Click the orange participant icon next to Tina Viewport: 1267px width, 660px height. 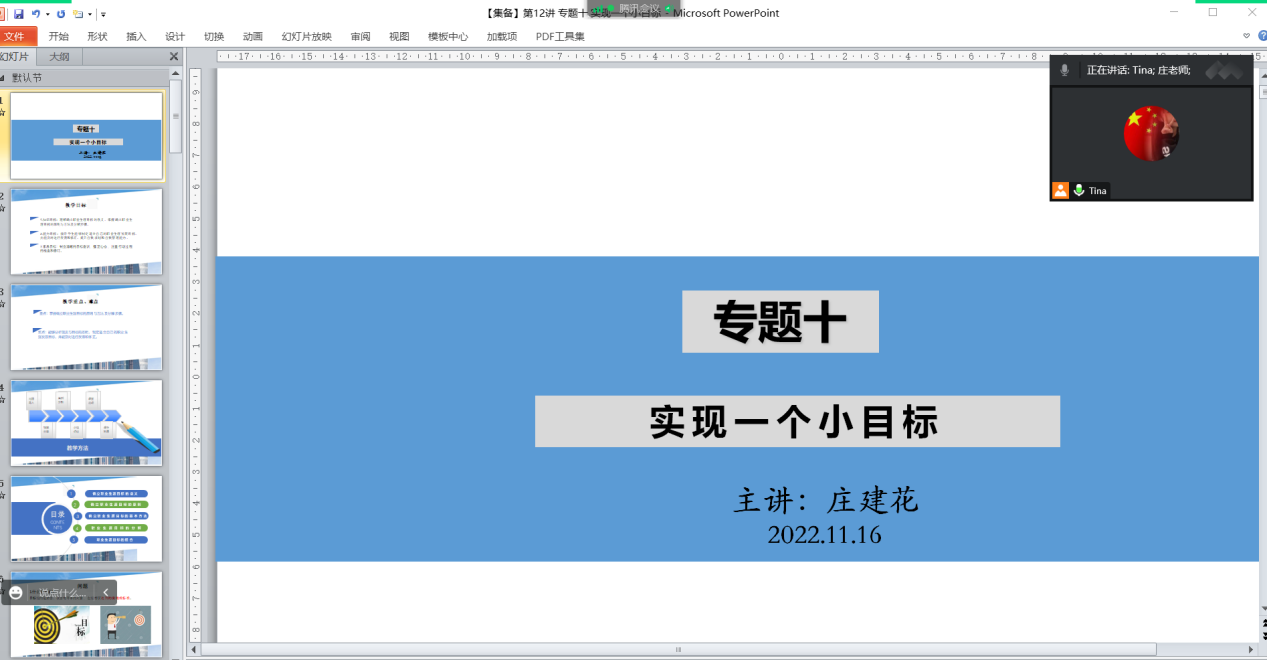point(1060,190)
